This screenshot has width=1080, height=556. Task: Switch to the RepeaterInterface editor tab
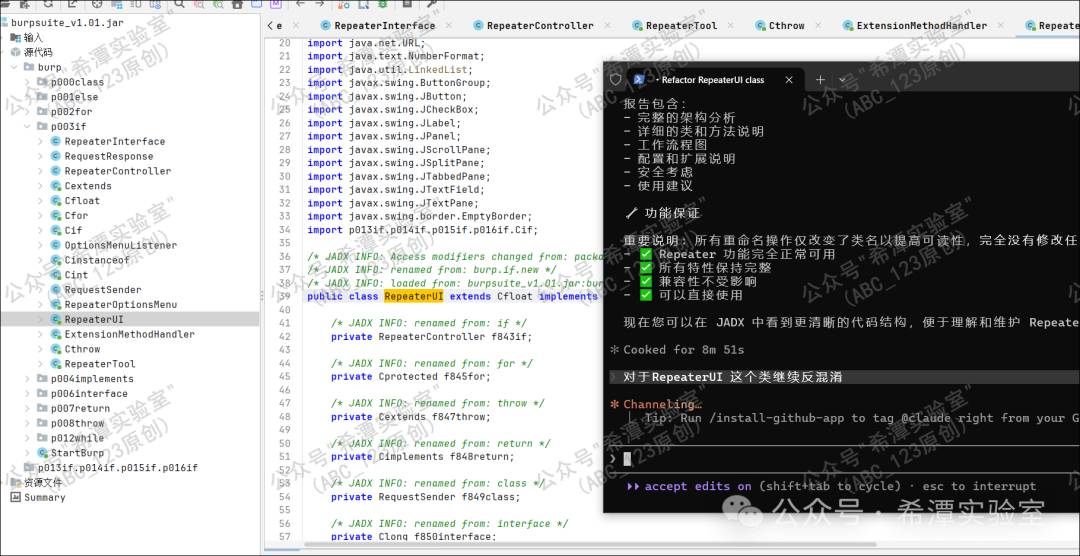click(384, 25)
